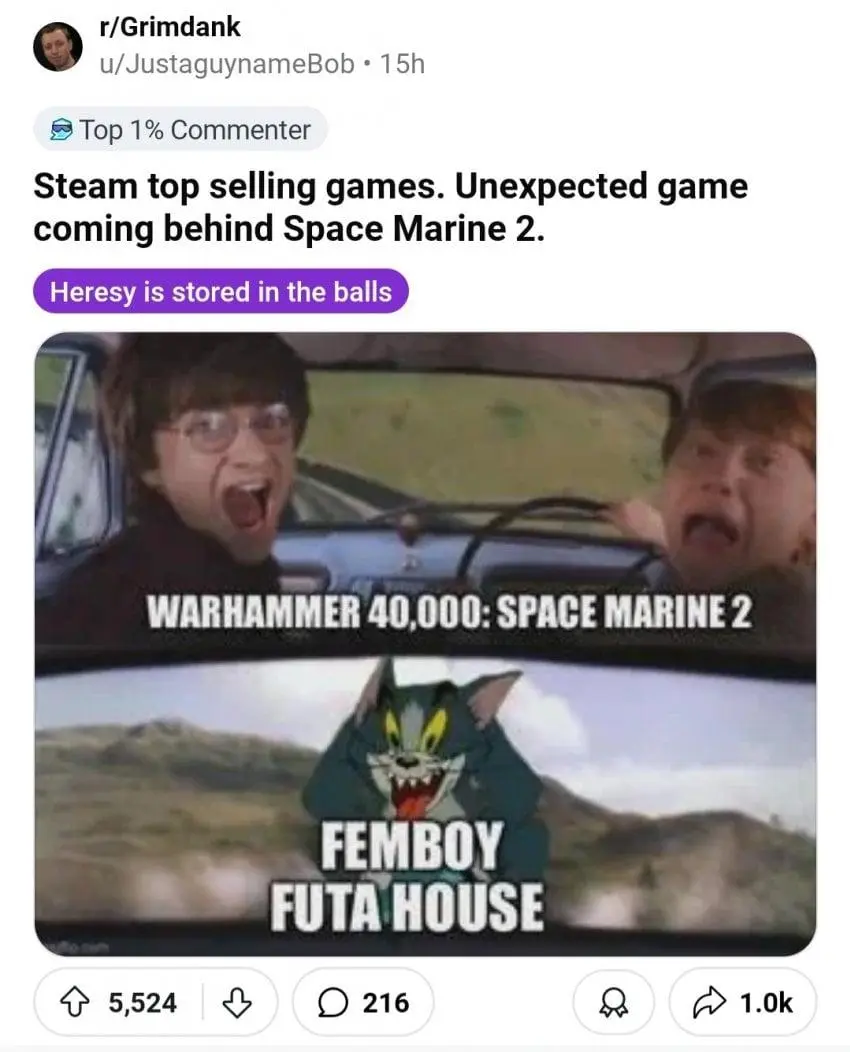The height and width of the screenshot is (1052, 850).
Task: Visit the u/JustaguynameBob user profile
Action: click(x=227, y=64)
